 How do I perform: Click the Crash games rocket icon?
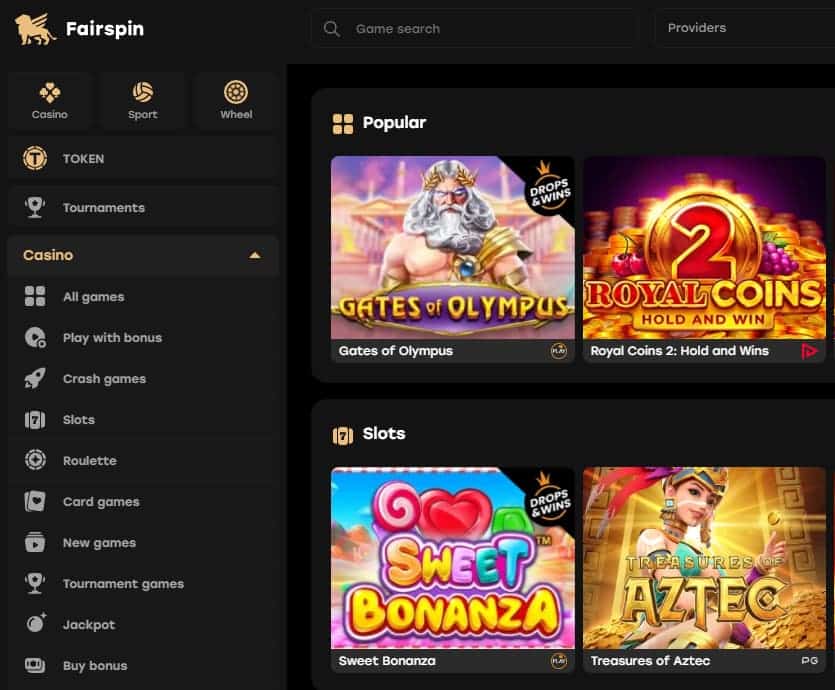click(x=35, y=379)
